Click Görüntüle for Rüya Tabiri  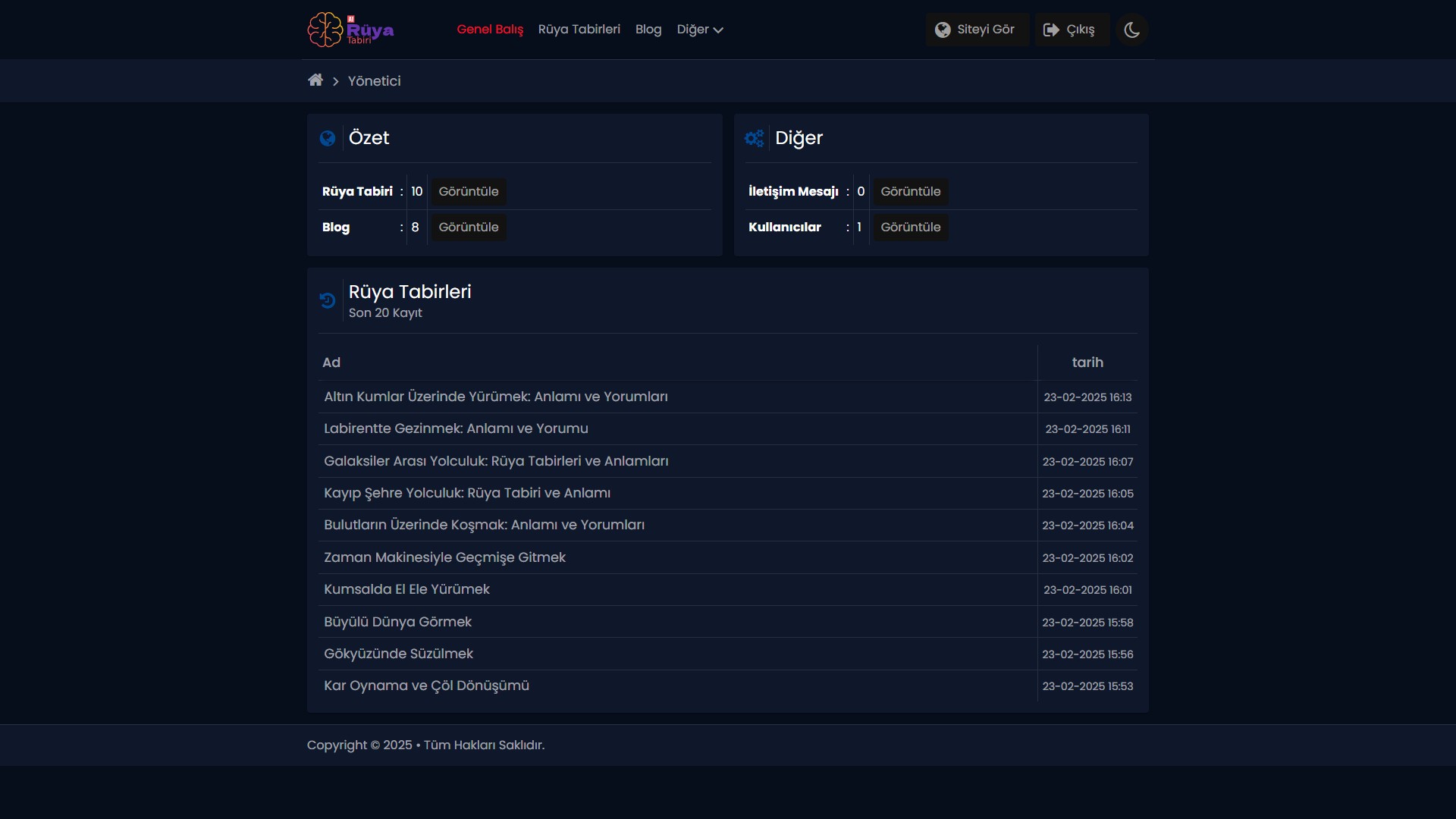coord(469,192)
